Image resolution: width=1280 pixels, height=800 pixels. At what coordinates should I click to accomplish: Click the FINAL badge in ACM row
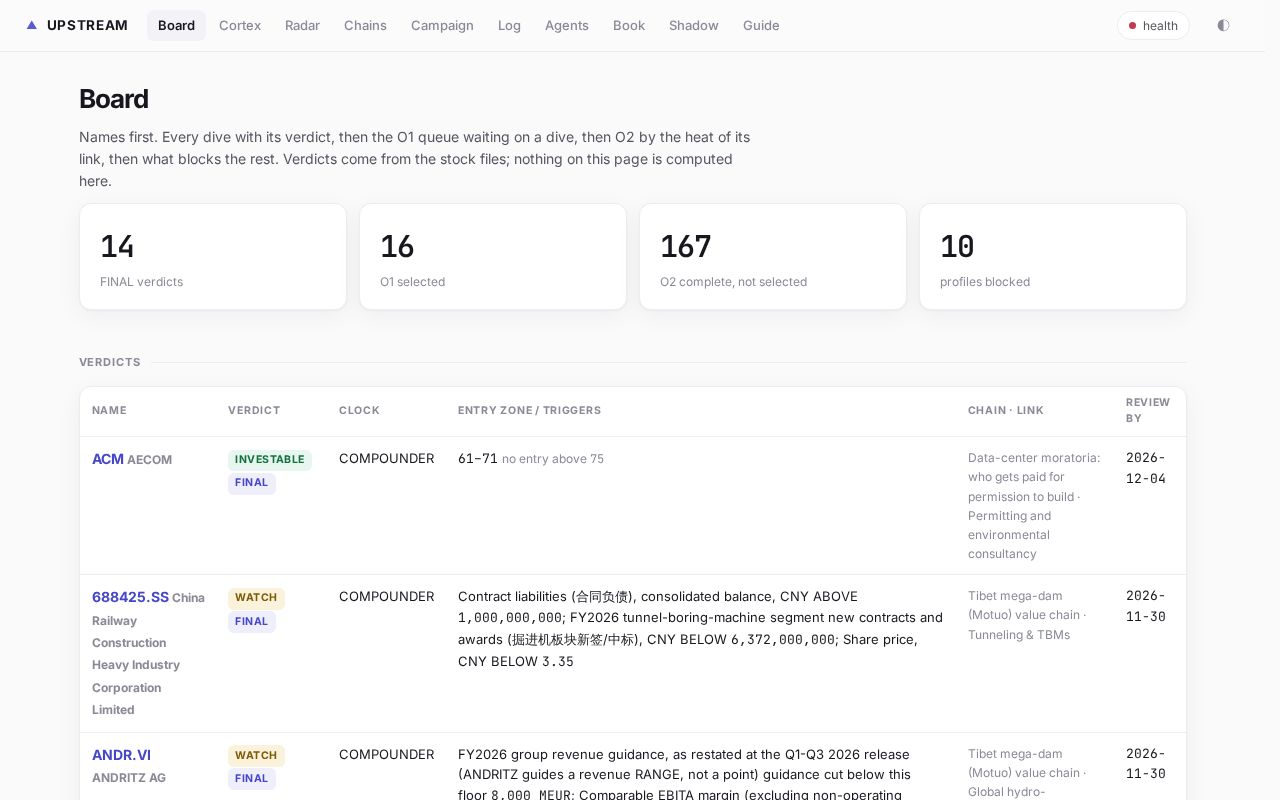pyautogui.click(x=252, y=483)
